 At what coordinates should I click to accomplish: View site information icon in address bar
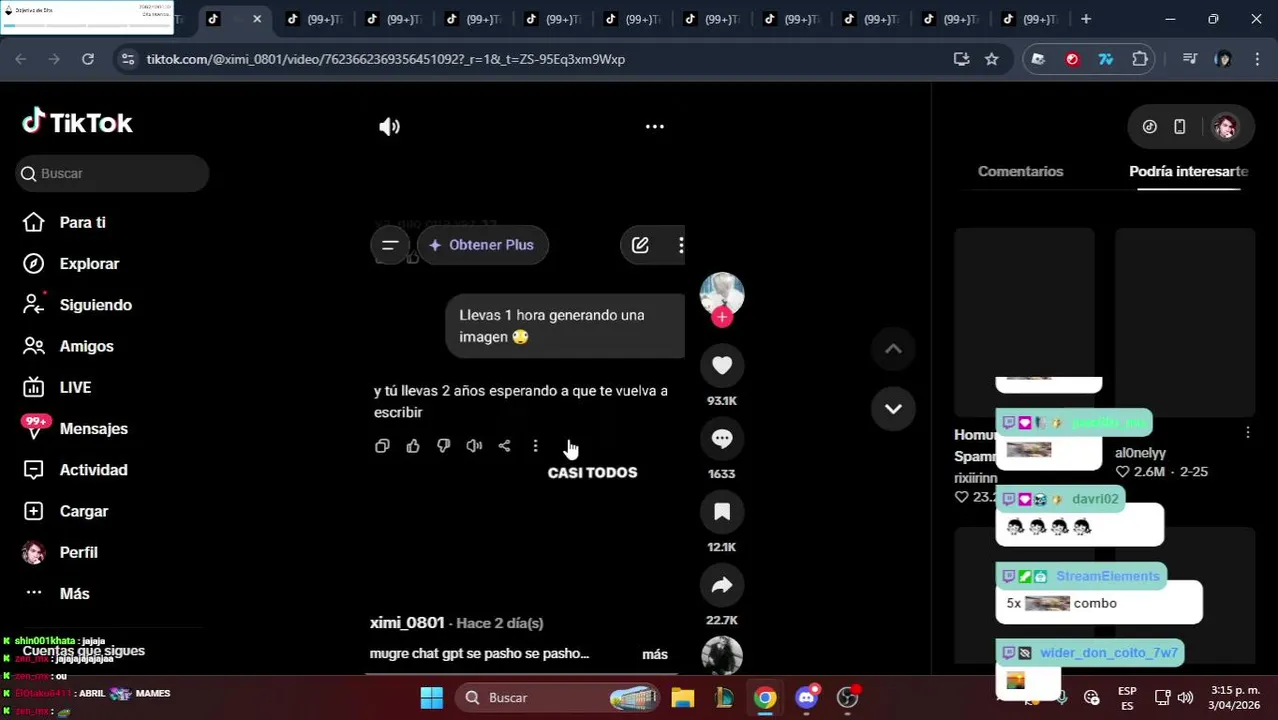click(127, 59)
